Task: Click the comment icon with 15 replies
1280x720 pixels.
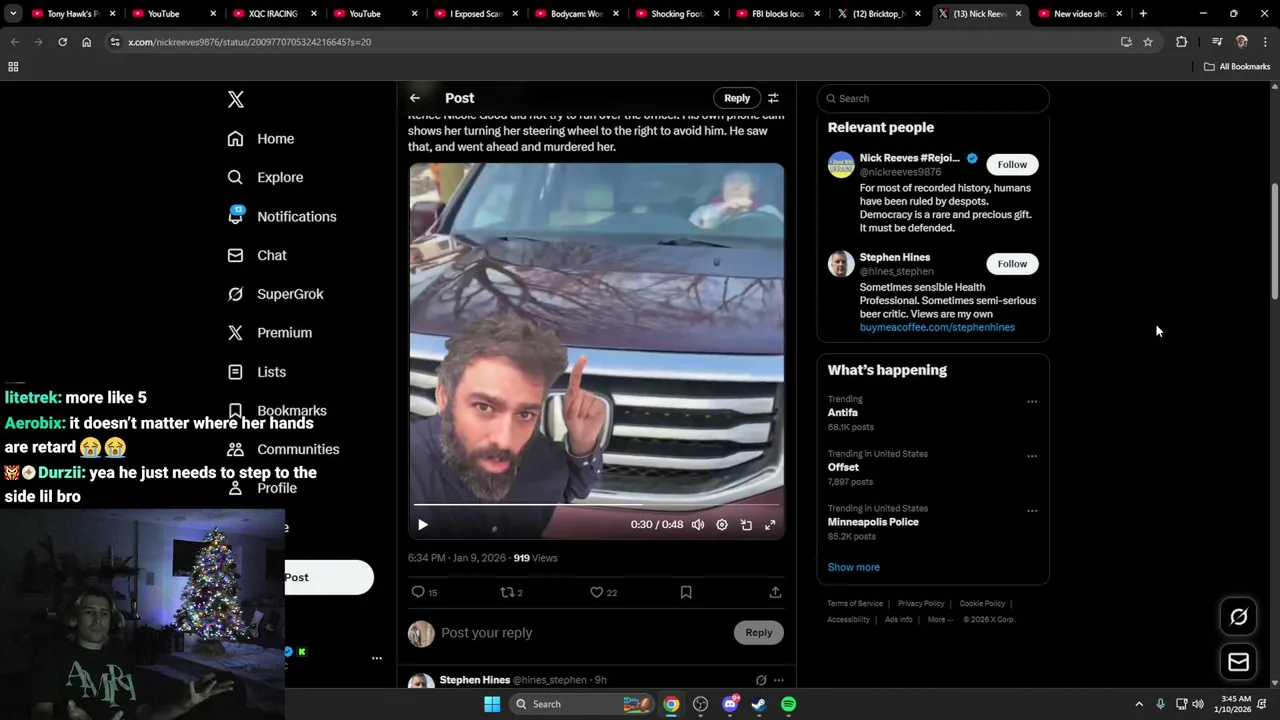Action: click(424, 592)
